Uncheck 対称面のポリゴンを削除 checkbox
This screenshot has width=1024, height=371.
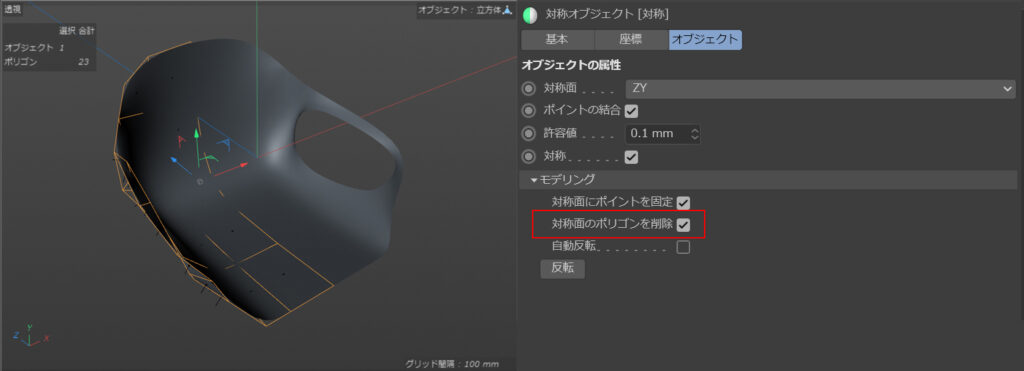tap(683, 225)
